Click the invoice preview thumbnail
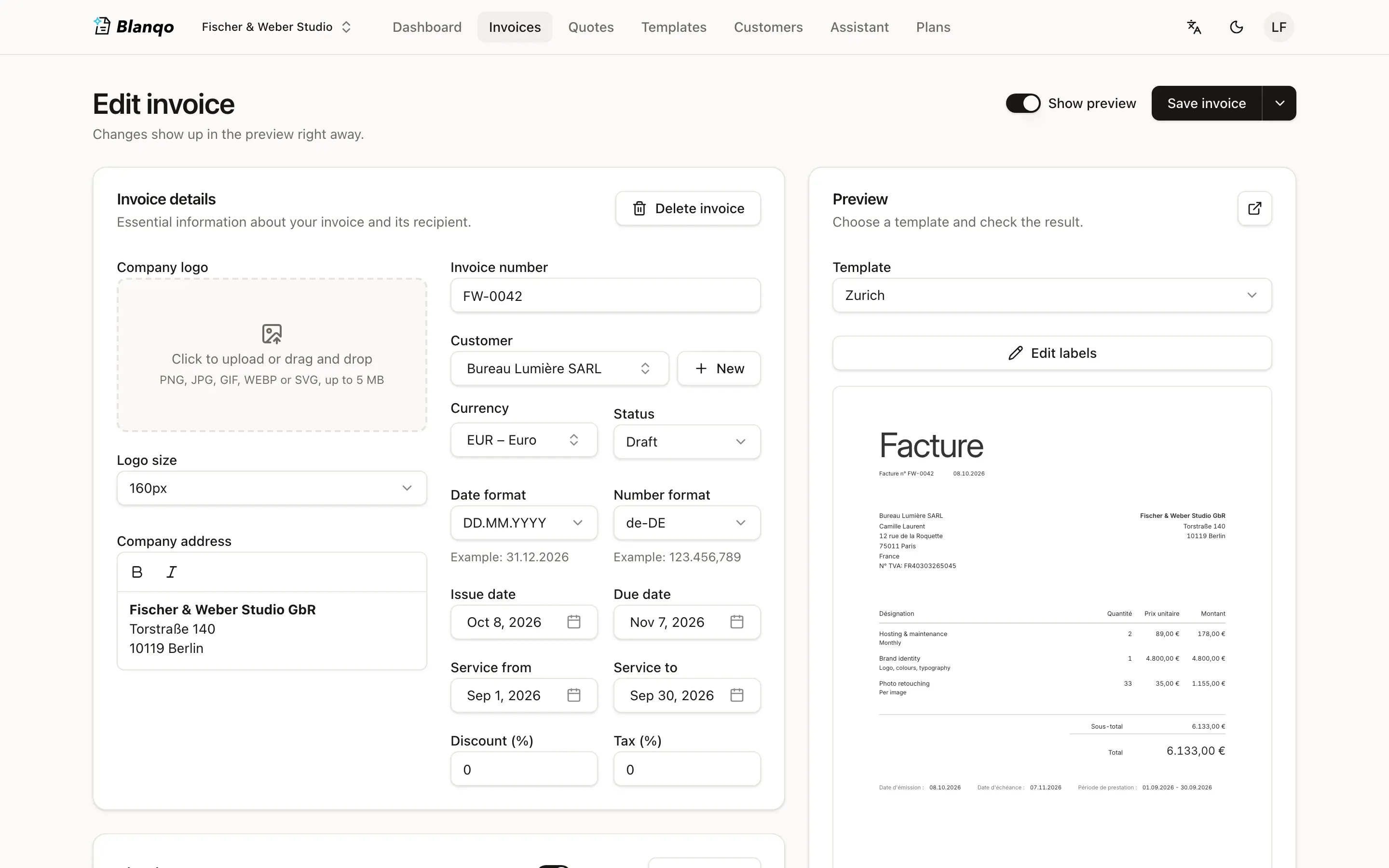The width and height of the screenshot is (1389, 868). [1052, 627]
